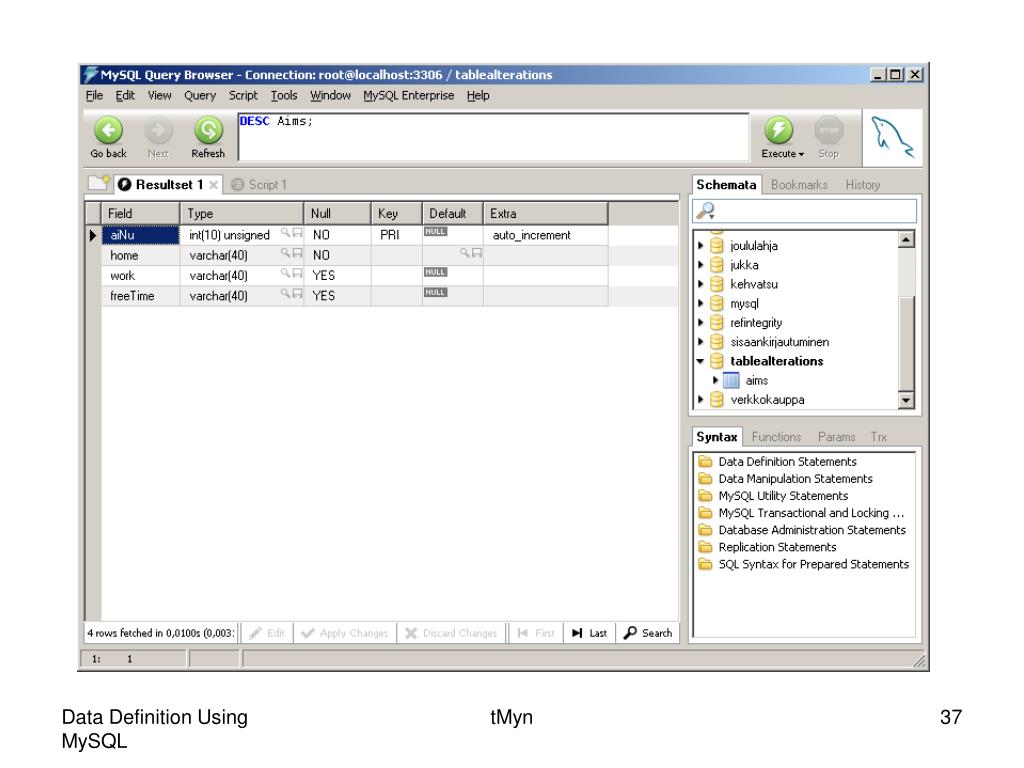The height and width of the screenshot is (768, 1024).
Task: Click the schemata search field
Action: (x=804, y=211)
